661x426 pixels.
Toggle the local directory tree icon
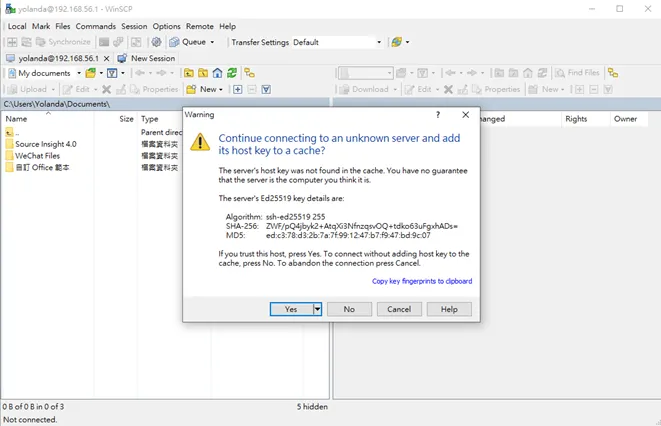tap(250, 73)
